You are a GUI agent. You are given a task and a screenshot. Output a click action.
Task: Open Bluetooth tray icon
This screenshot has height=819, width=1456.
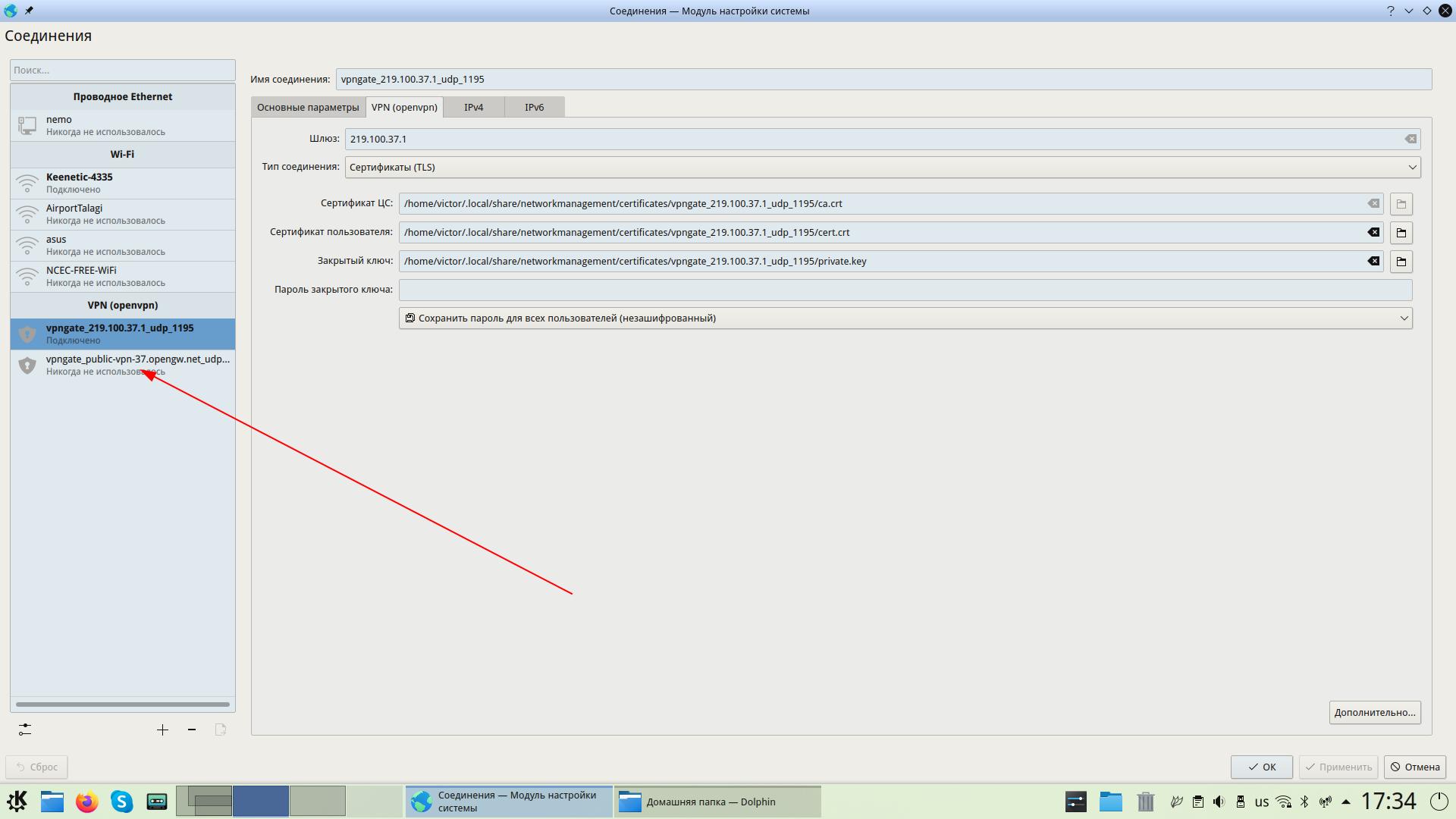(x=1304, y=802)
